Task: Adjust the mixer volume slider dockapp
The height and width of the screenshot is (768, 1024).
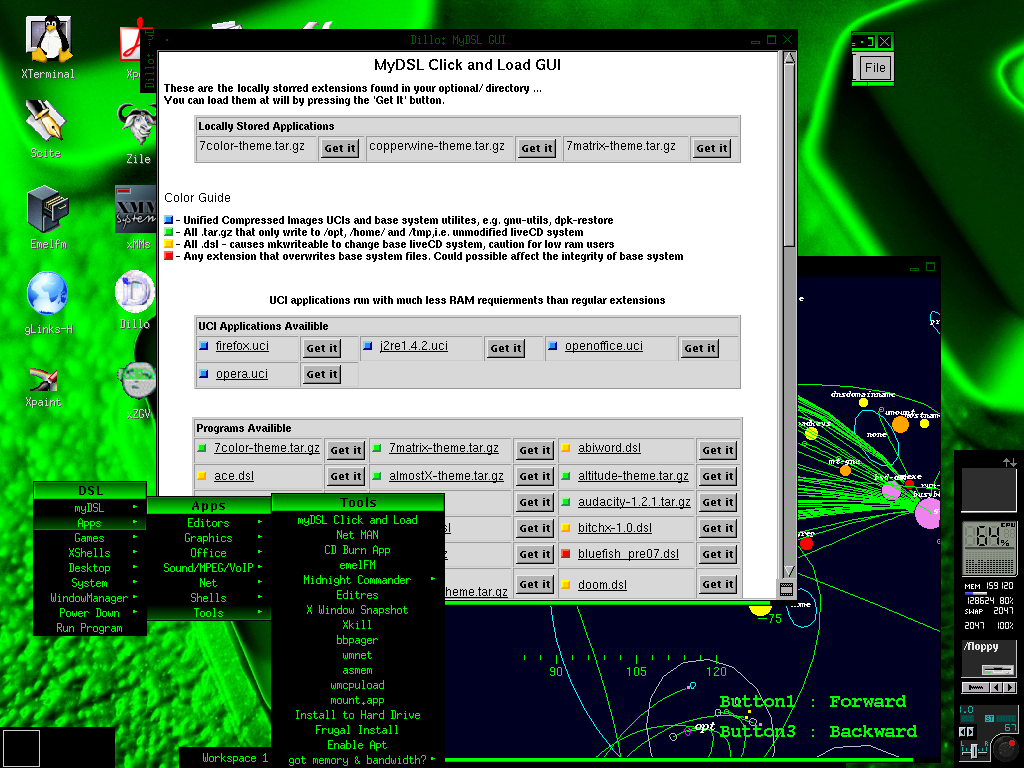Action: point(974,750)
